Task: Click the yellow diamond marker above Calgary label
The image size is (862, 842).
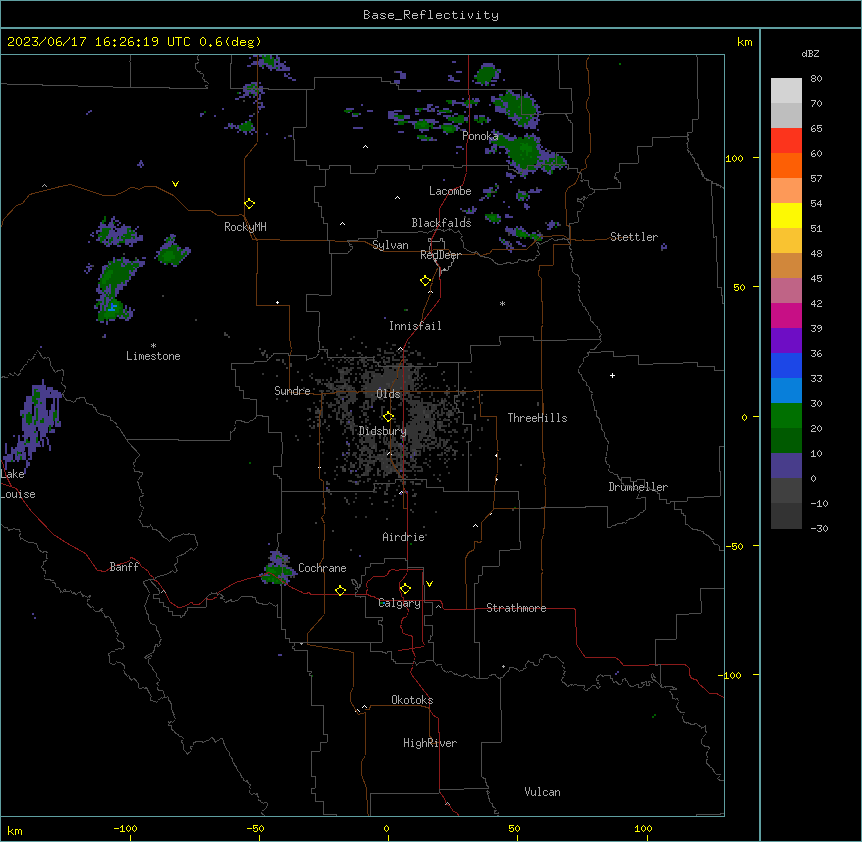Action: pos(405,589)
